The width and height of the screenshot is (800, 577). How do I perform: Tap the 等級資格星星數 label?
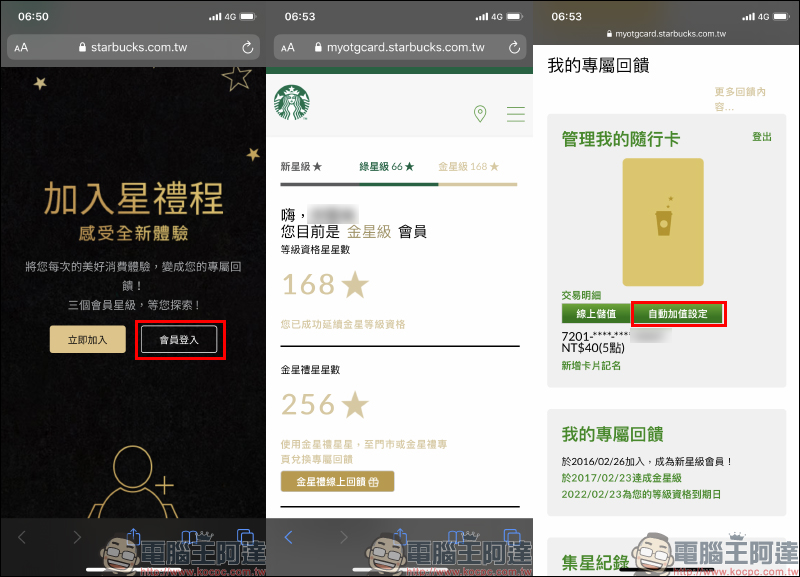(x=315, y=249)
